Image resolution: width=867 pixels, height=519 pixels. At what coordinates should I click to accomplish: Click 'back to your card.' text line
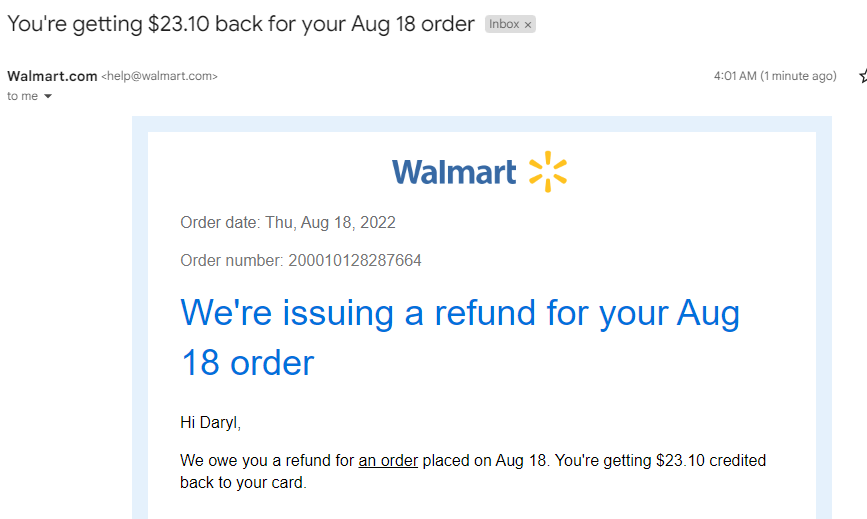[243, 483]
